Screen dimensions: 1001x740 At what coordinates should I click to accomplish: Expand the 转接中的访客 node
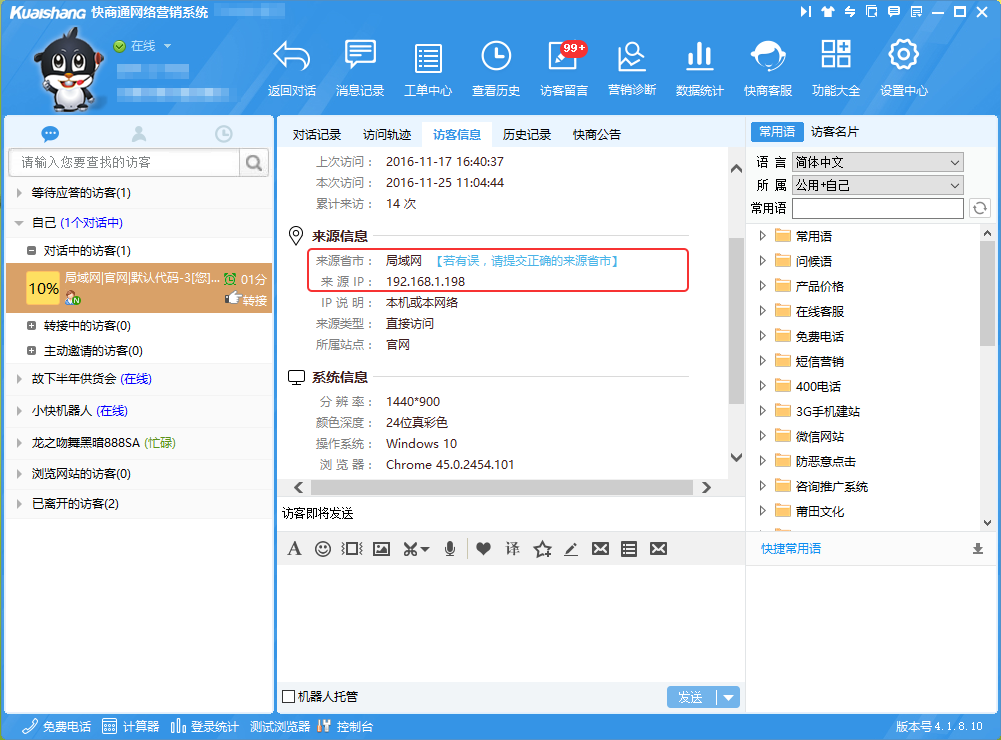click(x=33, y=326)
